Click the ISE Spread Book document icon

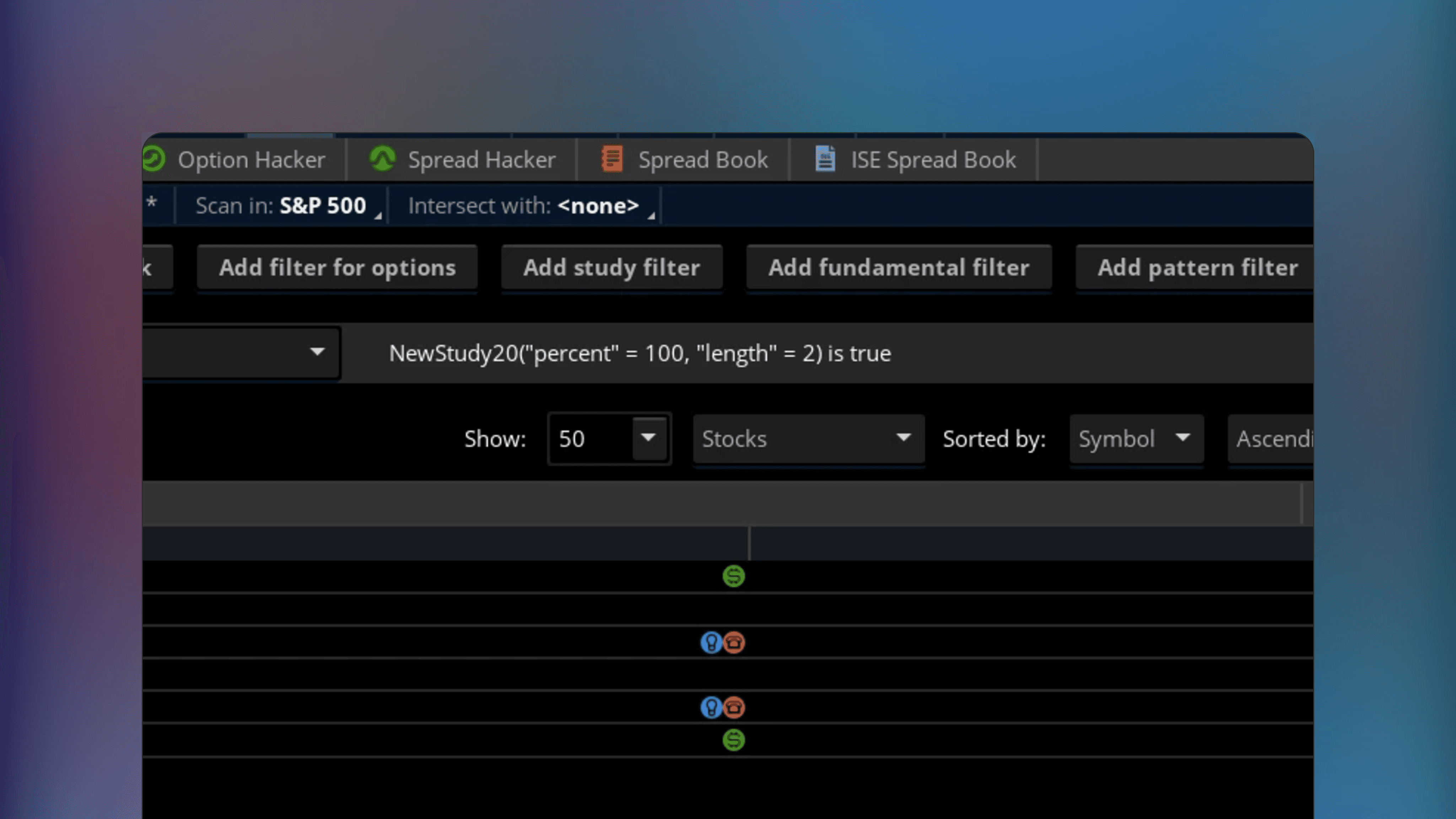coord(825,159)
